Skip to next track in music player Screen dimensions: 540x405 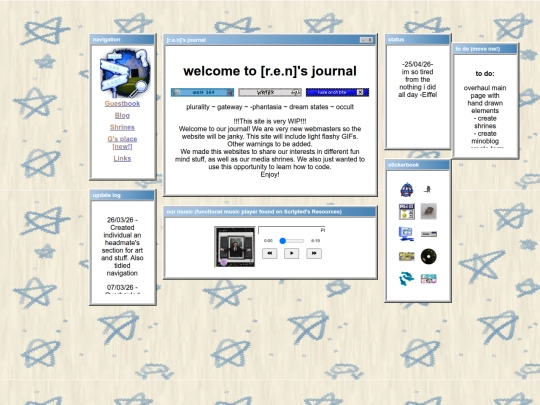click(x=314, y=253)
